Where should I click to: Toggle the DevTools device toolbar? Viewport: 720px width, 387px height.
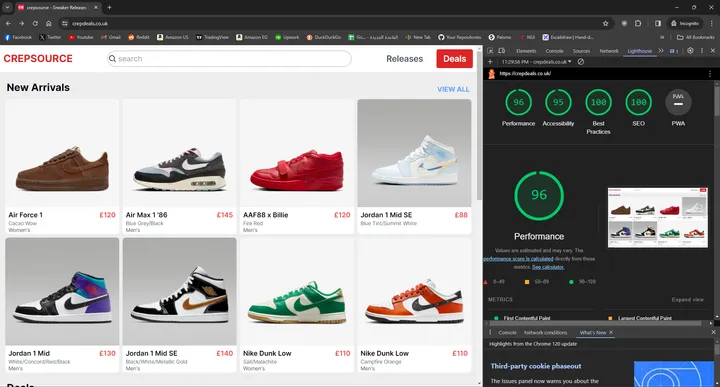point(501,50)
